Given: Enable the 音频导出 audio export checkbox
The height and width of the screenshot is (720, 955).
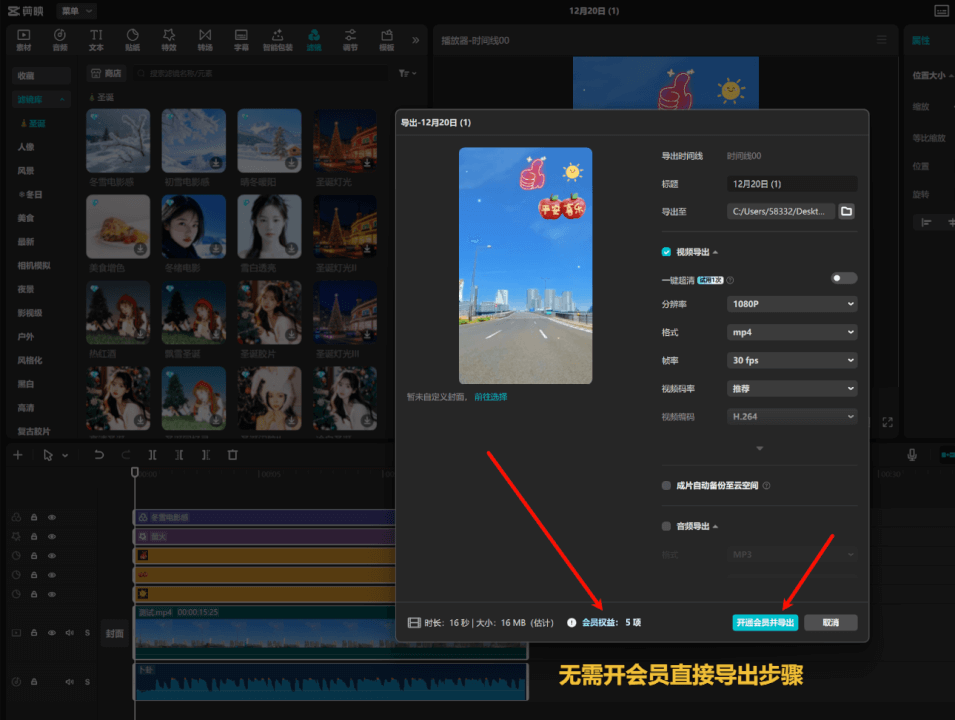Looking at the screenshot, I should (666, 525).
